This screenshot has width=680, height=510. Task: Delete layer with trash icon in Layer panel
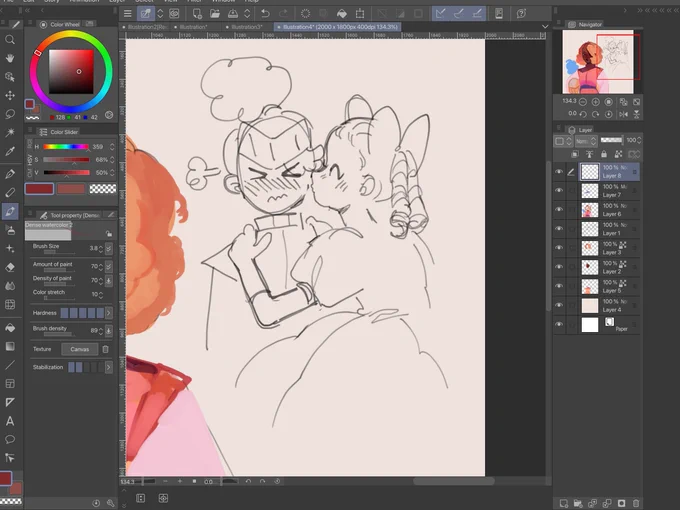636,503
